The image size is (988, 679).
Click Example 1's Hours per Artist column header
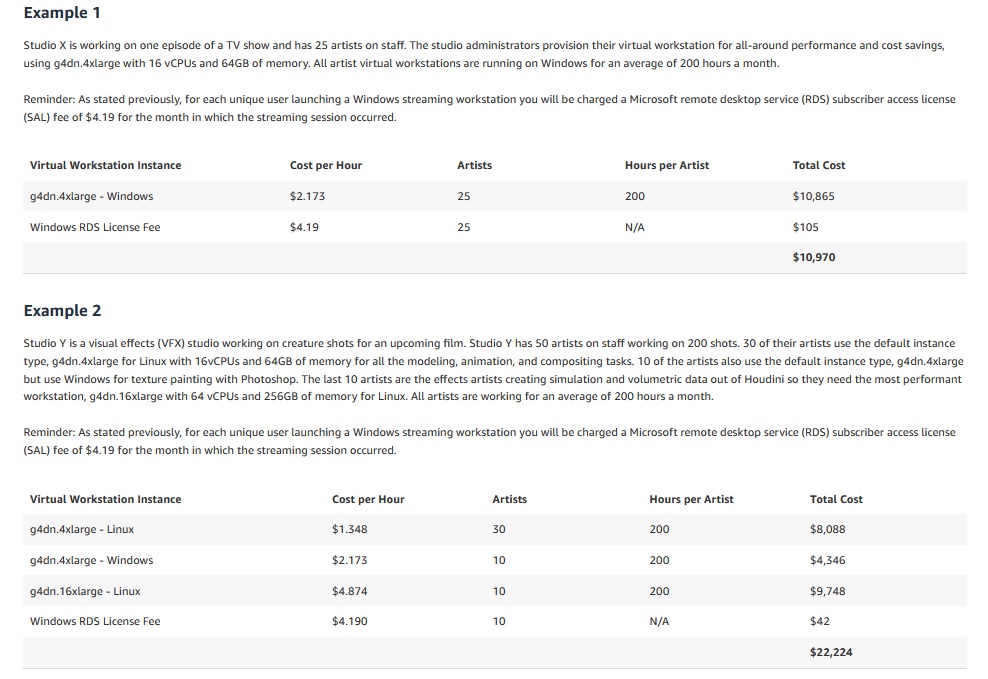(666, 166)
